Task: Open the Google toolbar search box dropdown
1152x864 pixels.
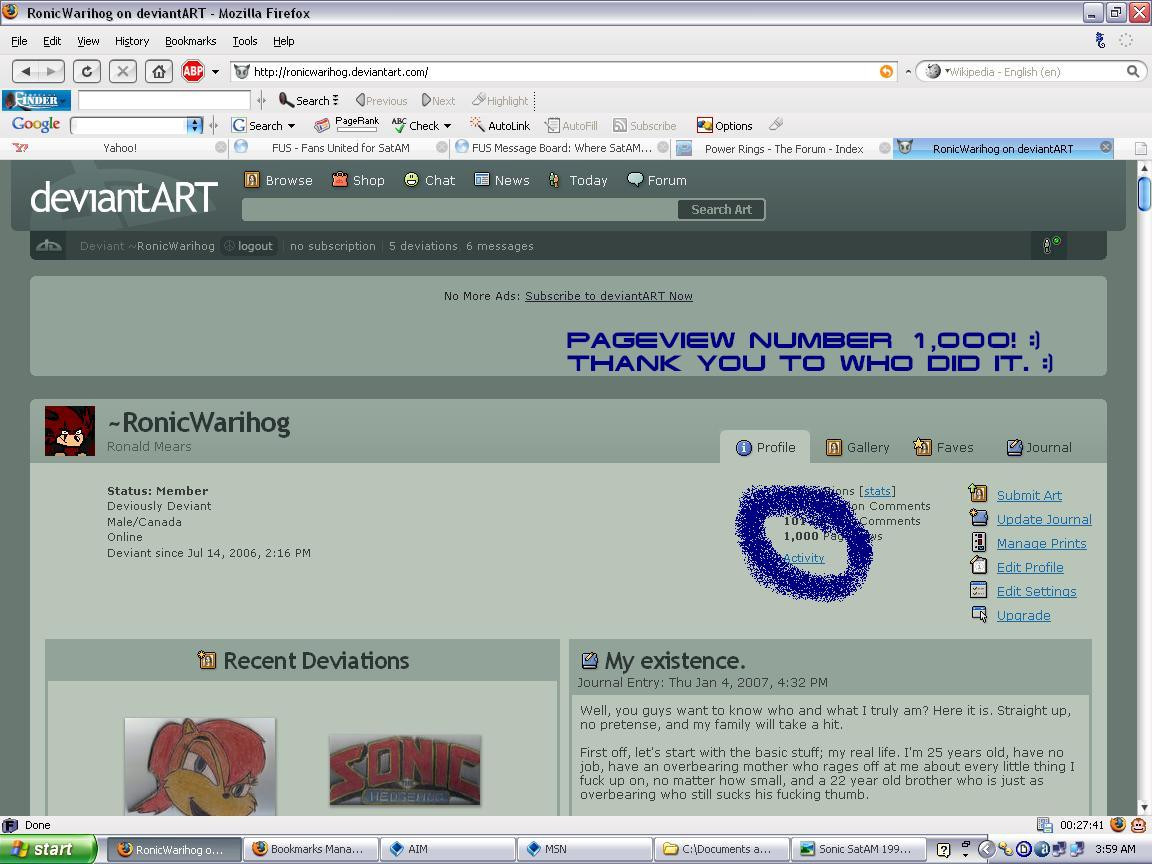Action: [x=195, y=126]
